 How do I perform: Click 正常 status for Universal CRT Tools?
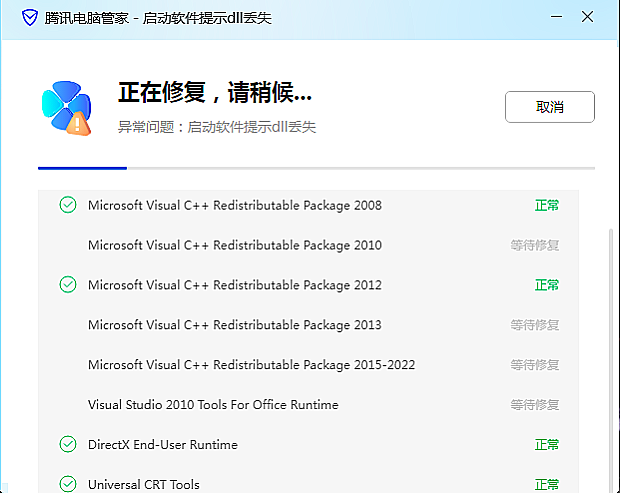pos(547,485)
